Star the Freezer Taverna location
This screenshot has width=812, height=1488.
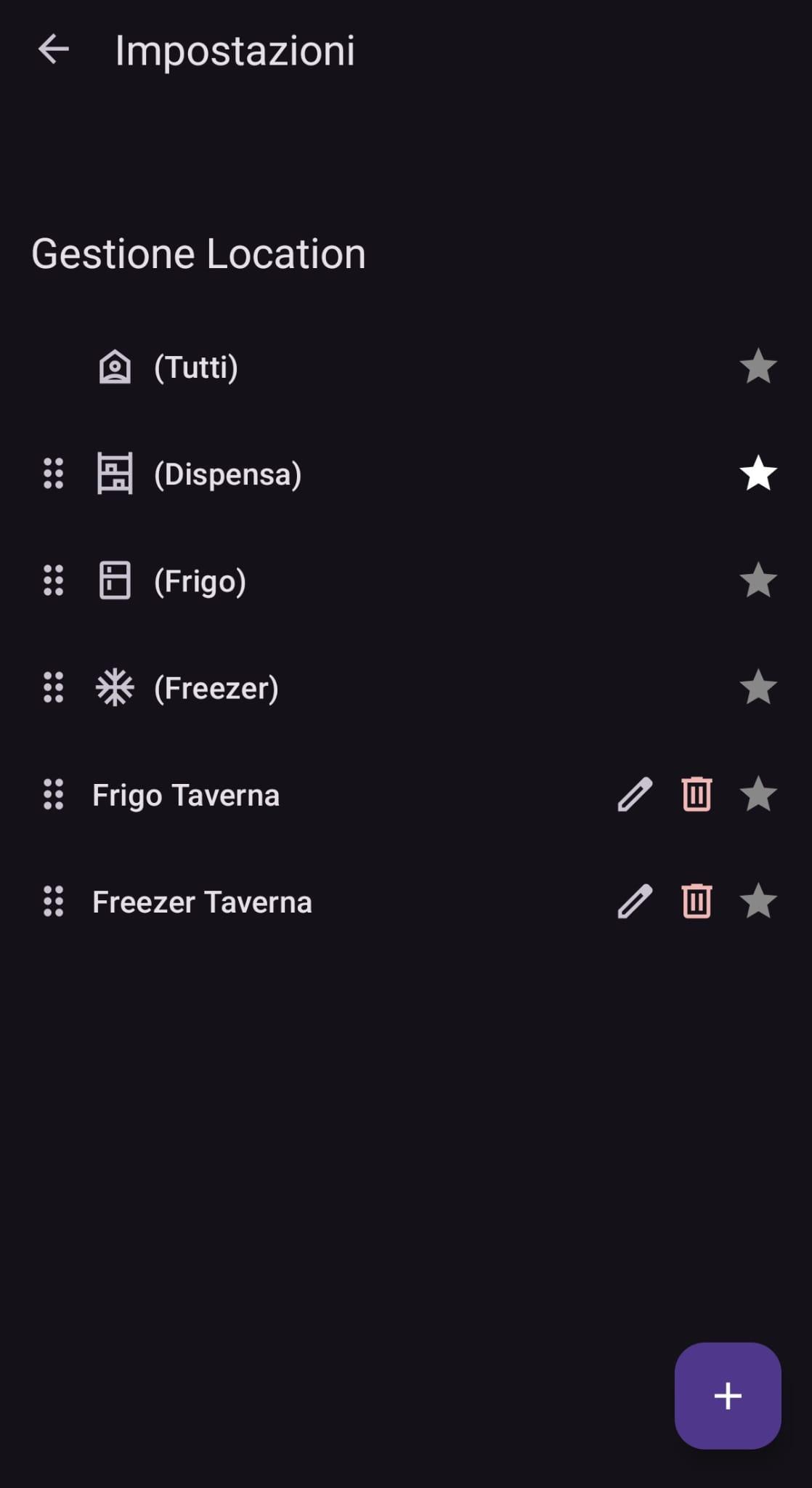[x=758, y=902]
